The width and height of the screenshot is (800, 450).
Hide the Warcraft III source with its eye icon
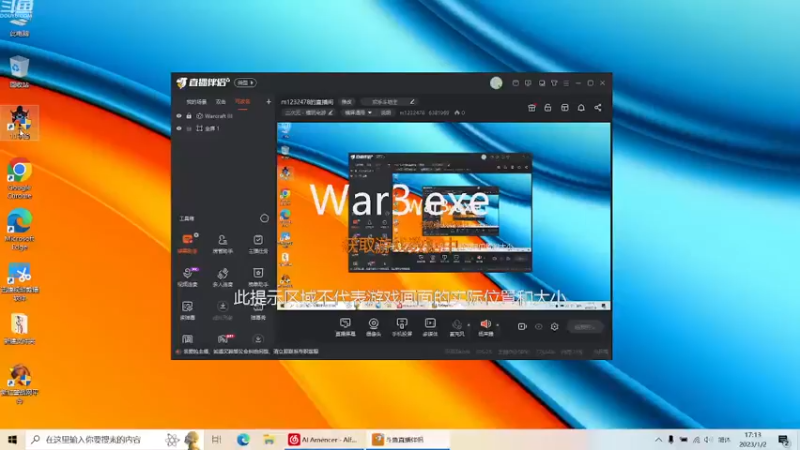pos(179,116)
